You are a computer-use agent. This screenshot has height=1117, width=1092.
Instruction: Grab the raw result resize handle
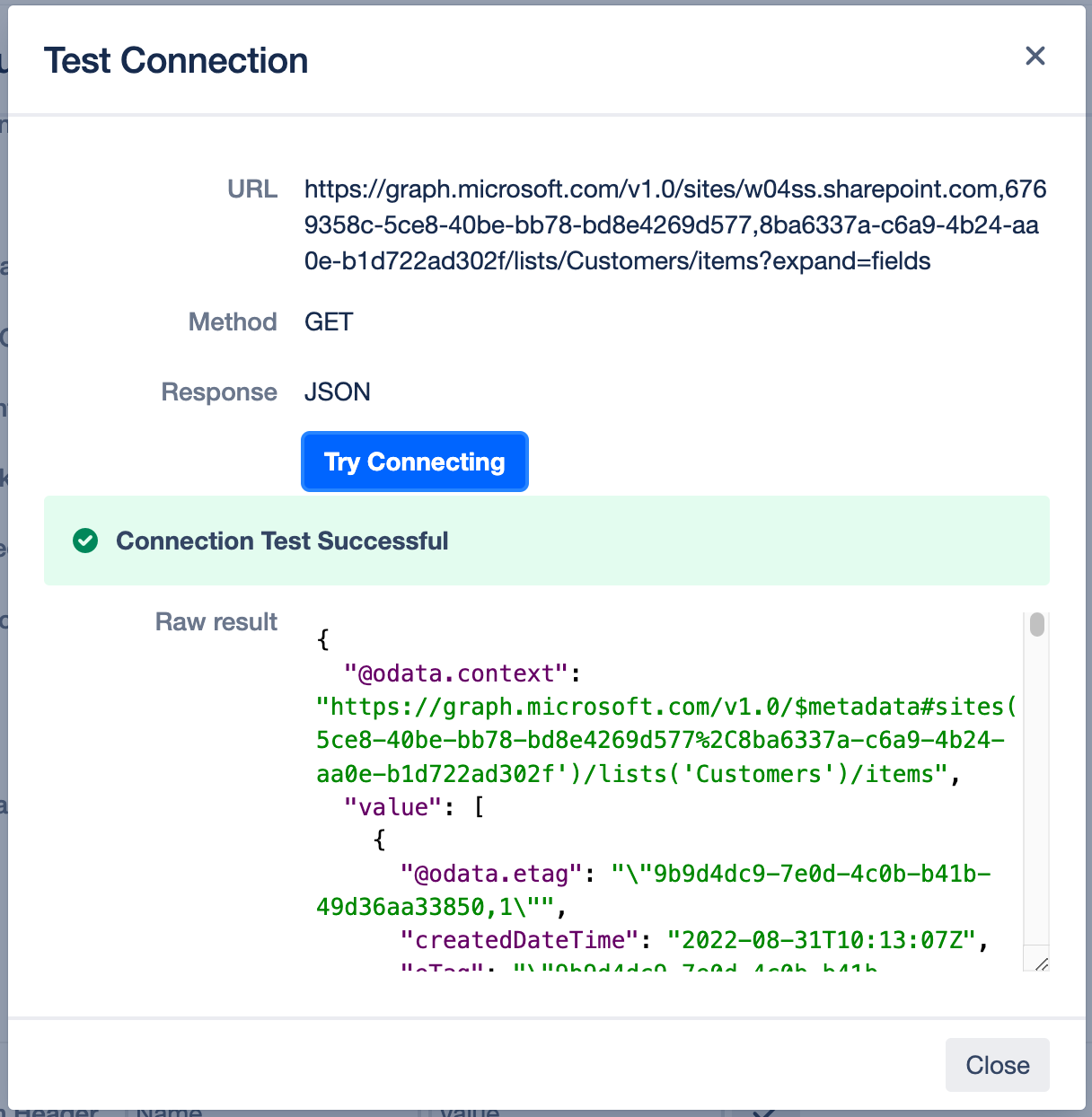pyautogui.click(x=1041, y=963)
